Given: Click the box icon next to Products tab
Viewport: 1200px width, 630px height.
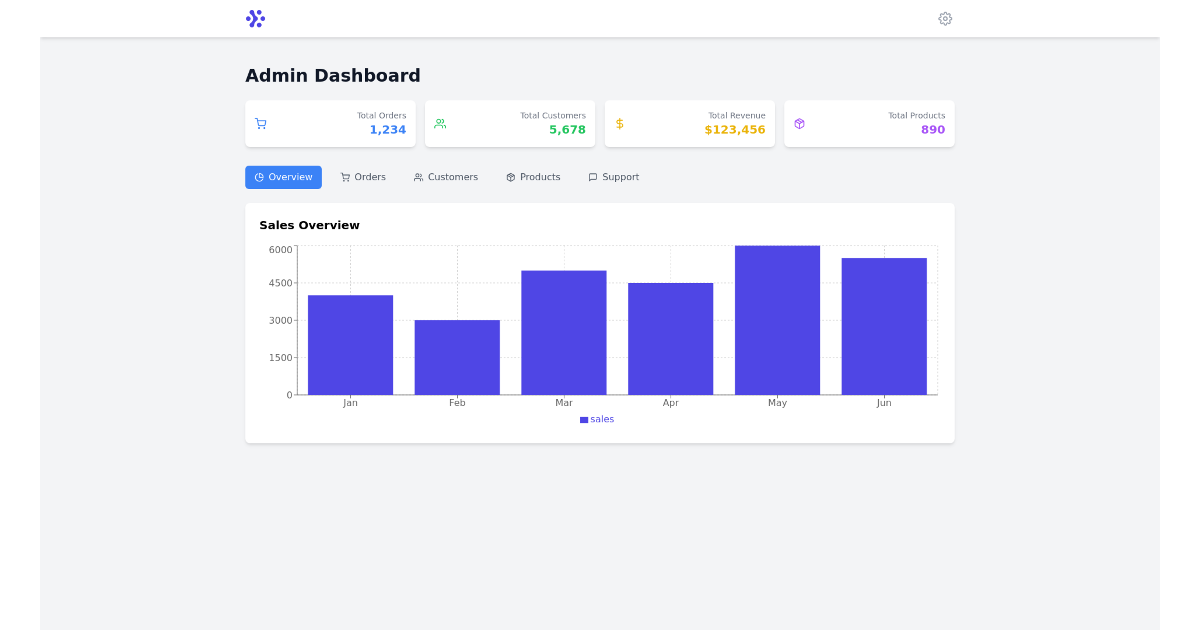Looking at the screenshot, I should click(x=510, y=177).
